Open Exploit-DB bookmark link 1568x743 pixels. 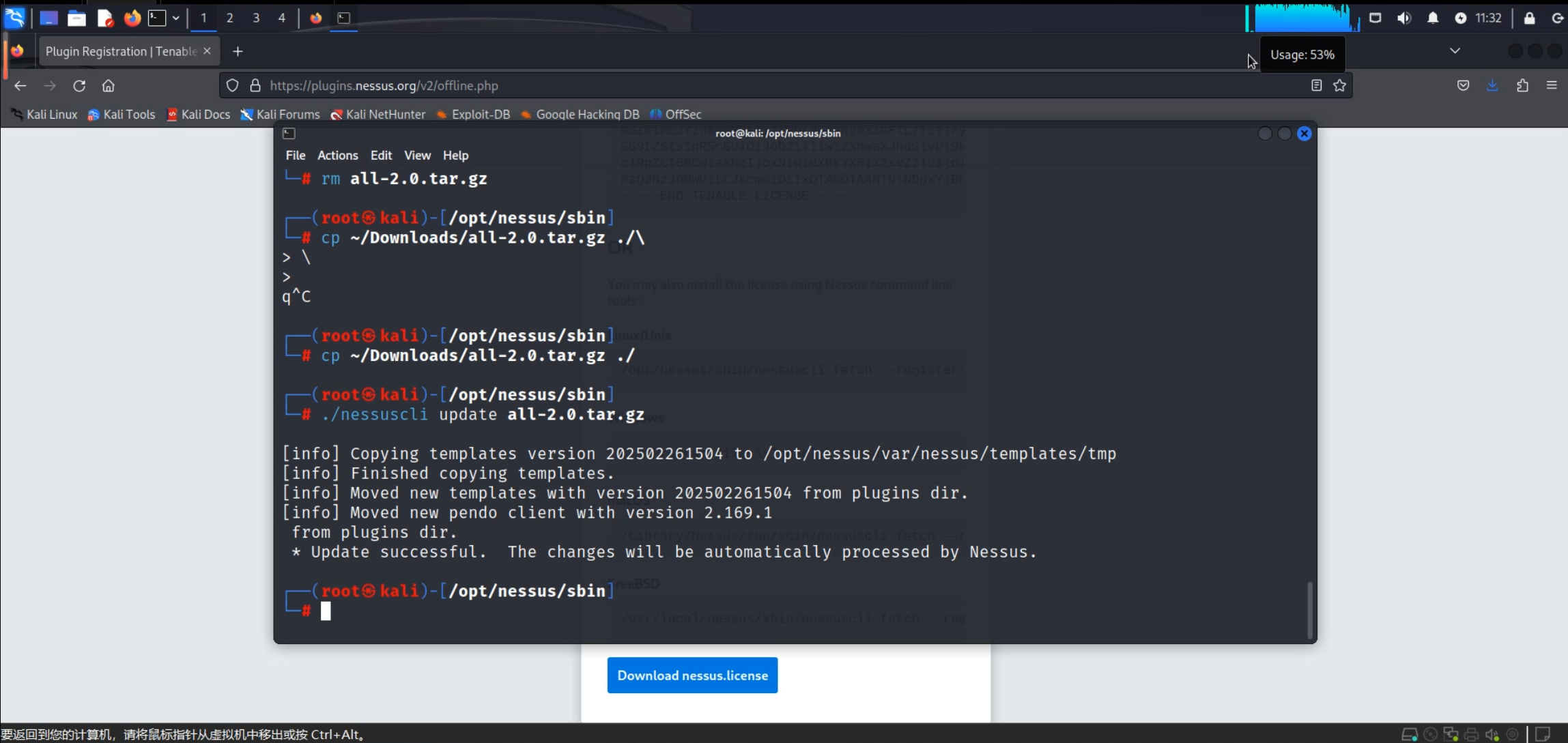(x=480, y=115)
